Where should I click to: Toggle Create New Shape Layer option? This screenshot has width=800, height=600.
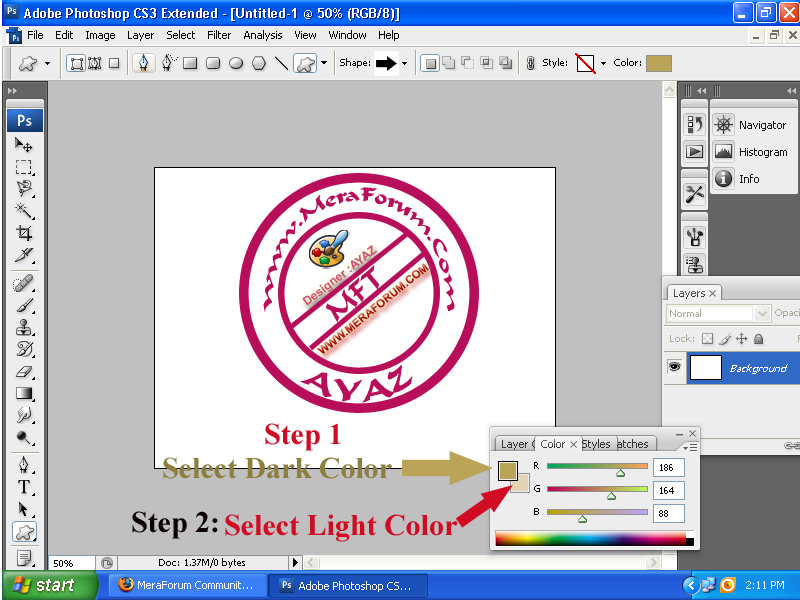point(430,63)
